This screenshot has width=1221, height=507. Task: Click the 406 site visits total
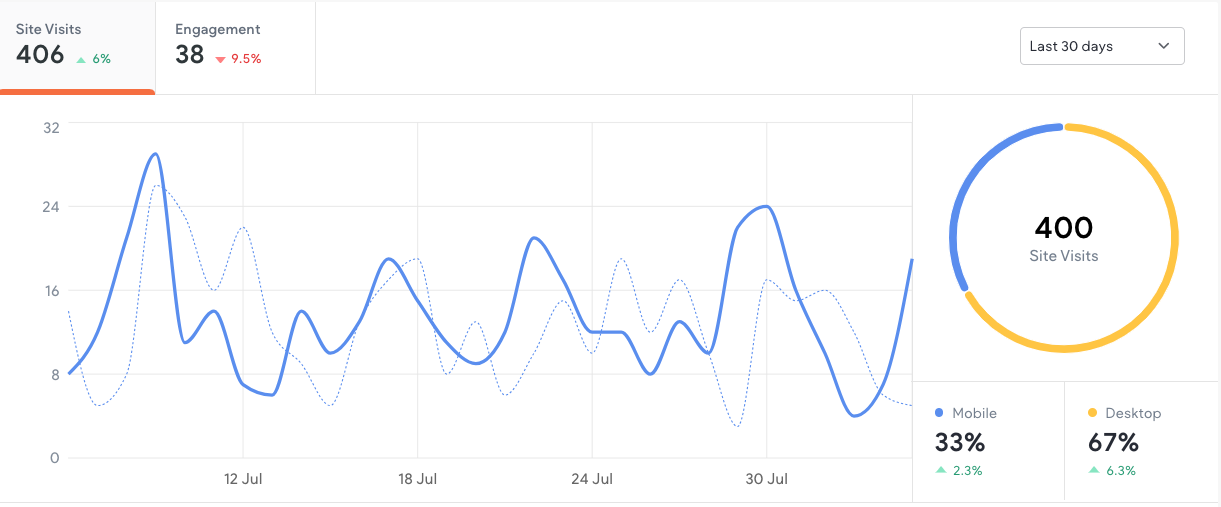pyautogui.click(x=40, y=54)
